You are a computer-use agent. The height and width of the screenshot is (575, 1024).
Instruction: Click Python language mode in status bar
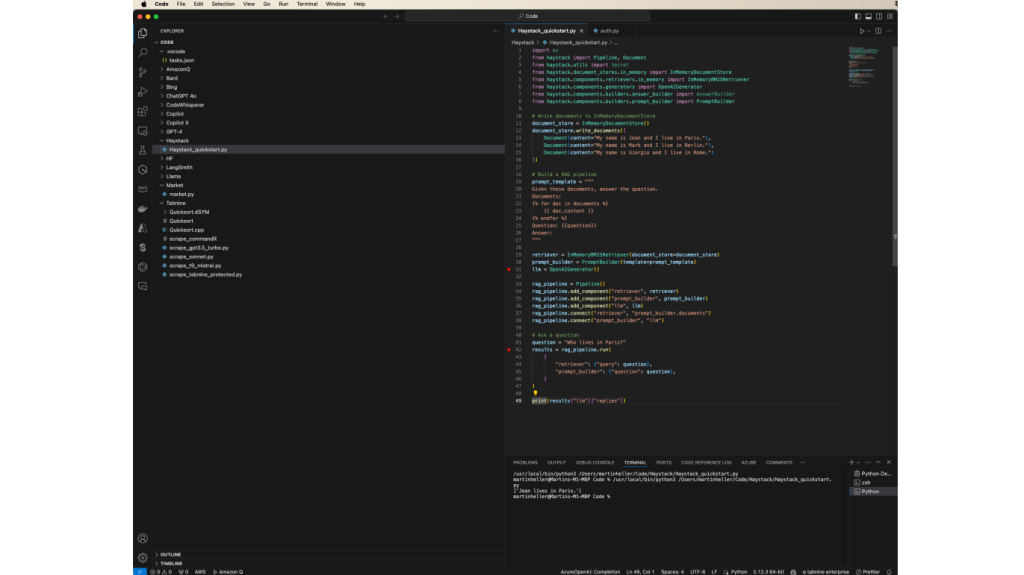739,571
